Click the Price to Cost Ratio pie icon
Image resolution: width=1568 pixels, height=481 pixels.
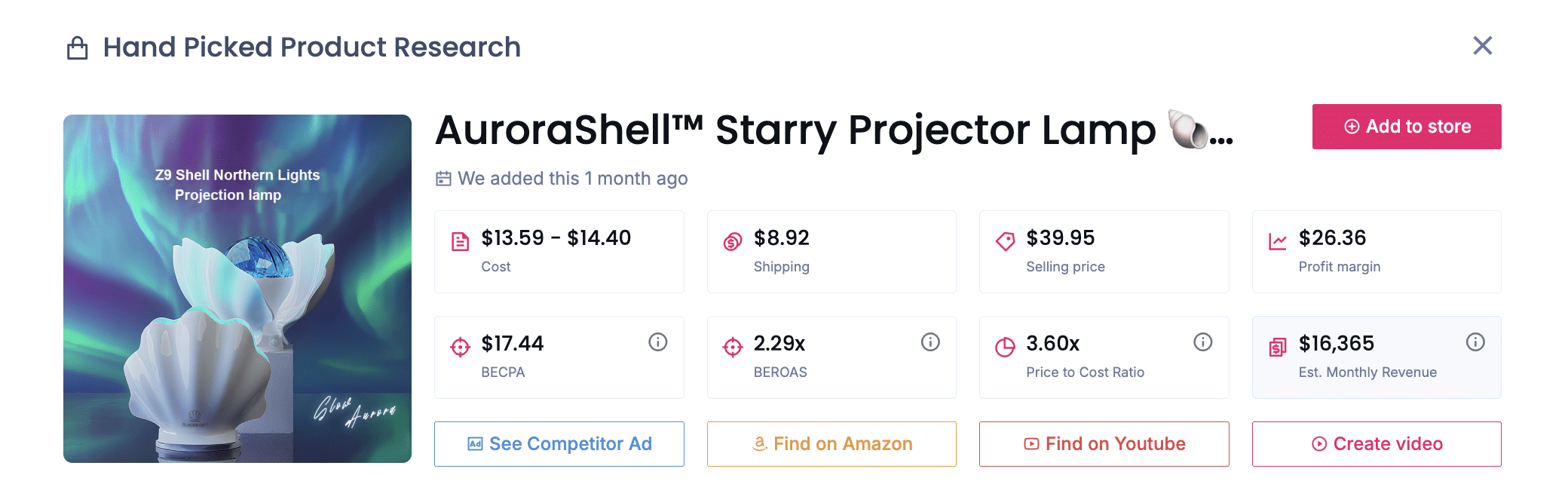[1005, 348]
